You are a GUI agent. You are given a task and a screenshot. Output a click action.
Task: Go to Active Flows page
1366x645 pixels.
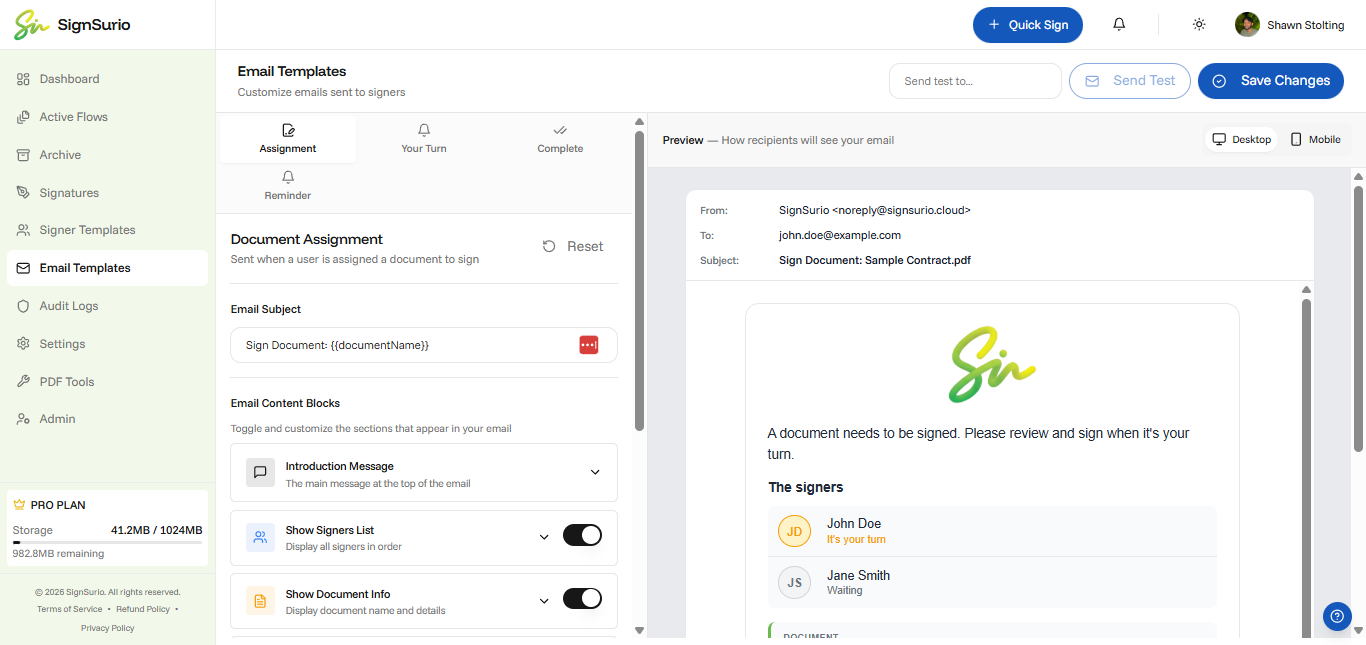(108, 117)
